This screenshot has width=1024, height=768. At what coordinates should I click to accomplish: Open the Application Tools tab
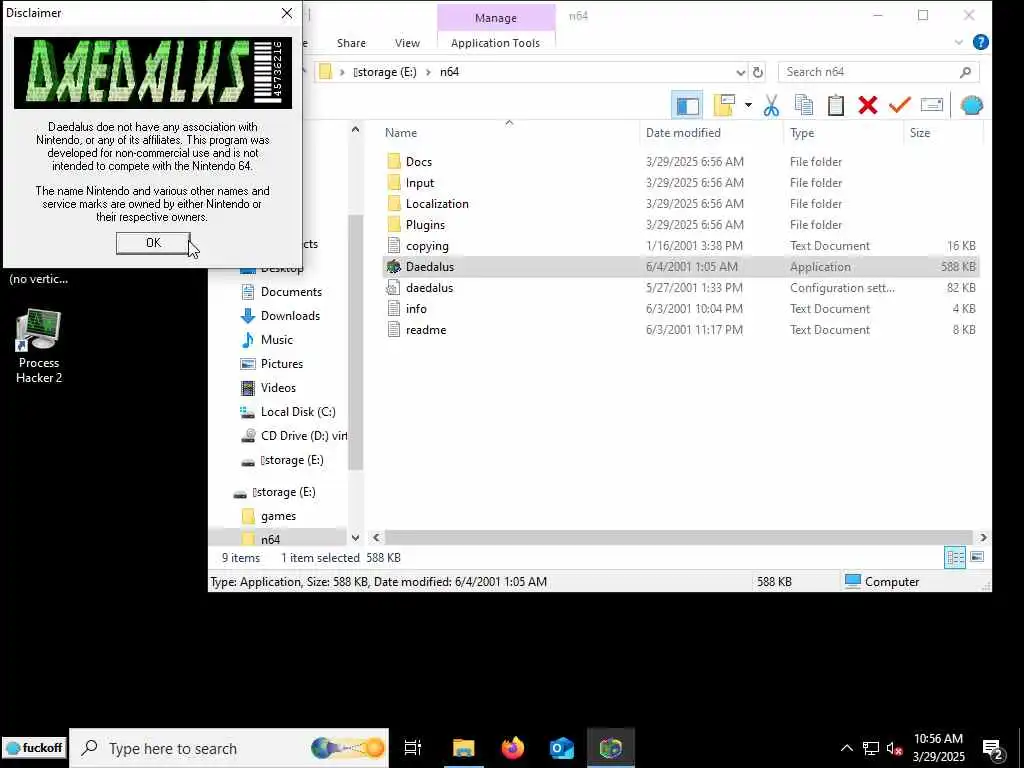point(495,43)
